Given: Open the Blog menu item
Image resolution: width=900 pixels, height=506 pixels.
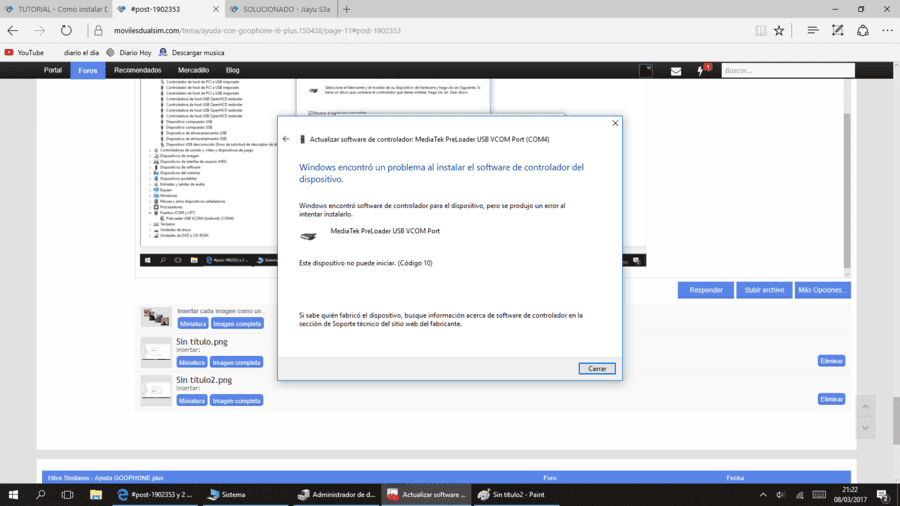Looking at the screenshot, I should tap(232, 70).
